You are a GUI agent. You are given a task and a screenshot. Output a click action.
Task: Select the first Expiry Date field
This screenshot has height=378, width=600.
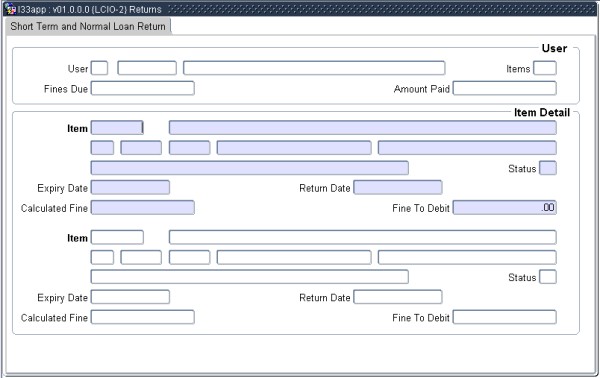(130, 187)
